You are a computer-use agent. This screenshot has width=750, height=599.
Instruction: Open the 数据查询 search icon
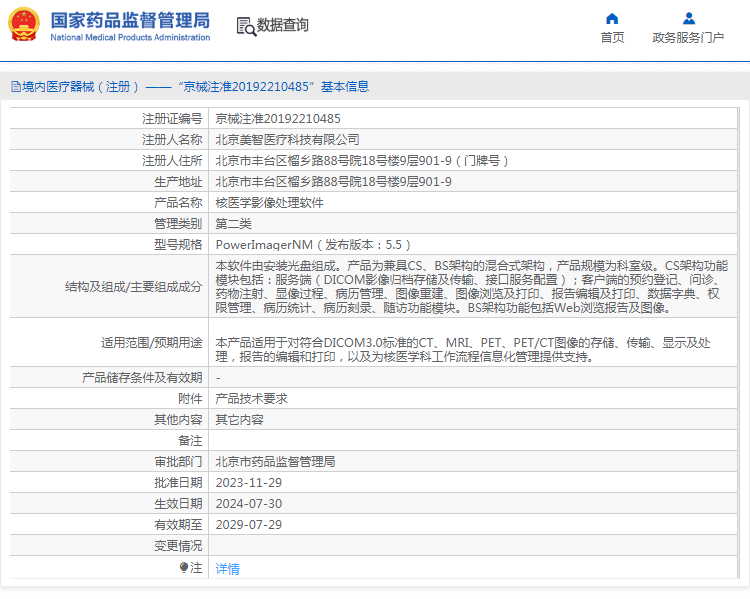pos(246,26)
